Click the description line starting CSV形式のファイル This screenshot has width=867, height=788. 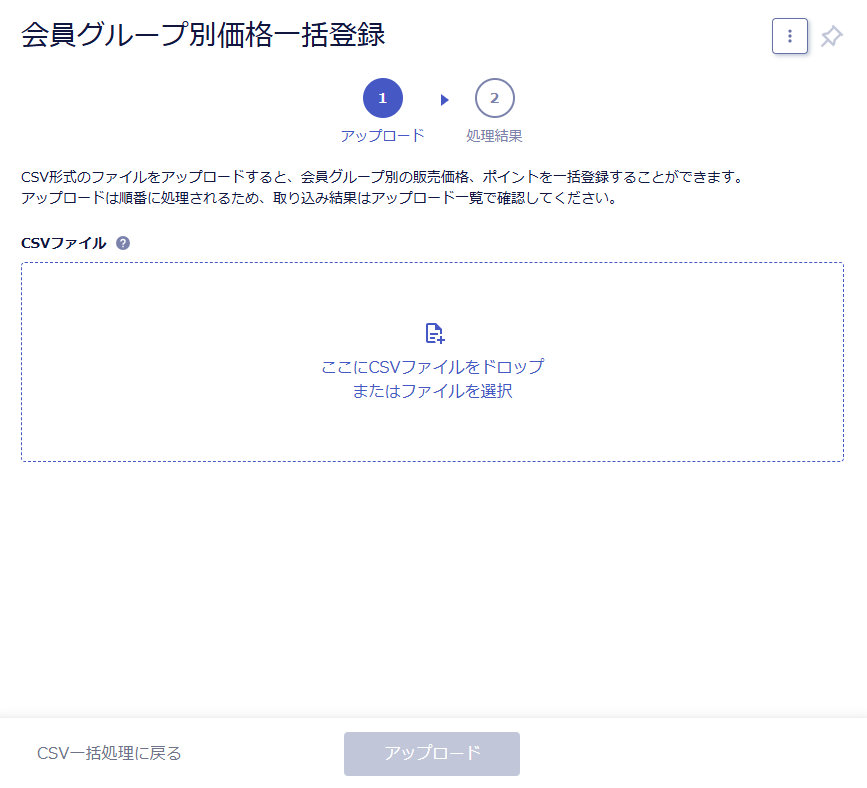pos(383,177)
